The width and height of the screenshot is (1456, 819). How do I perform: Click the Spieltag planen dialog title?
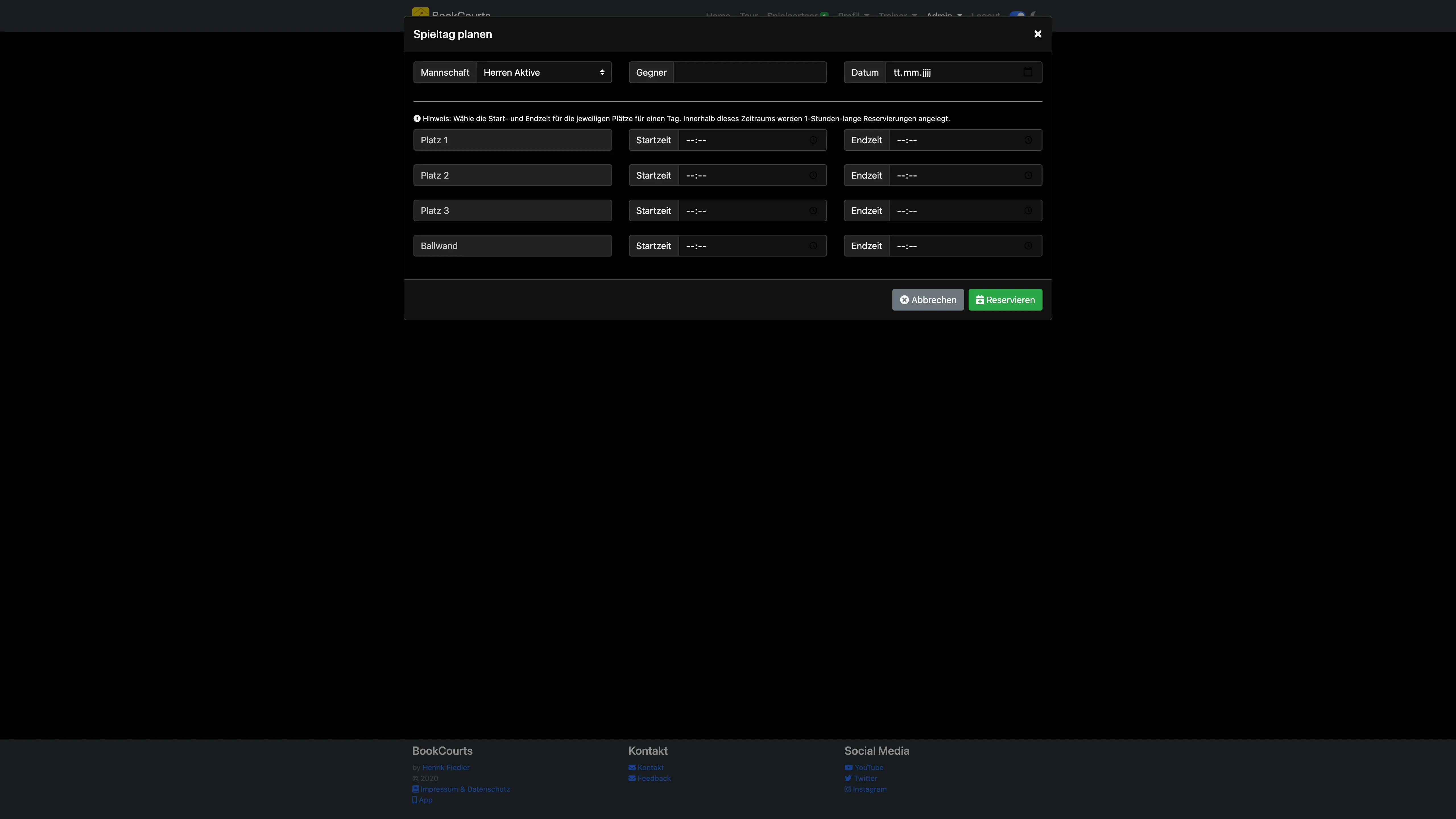pyautogui.click(x=452, y=34)
